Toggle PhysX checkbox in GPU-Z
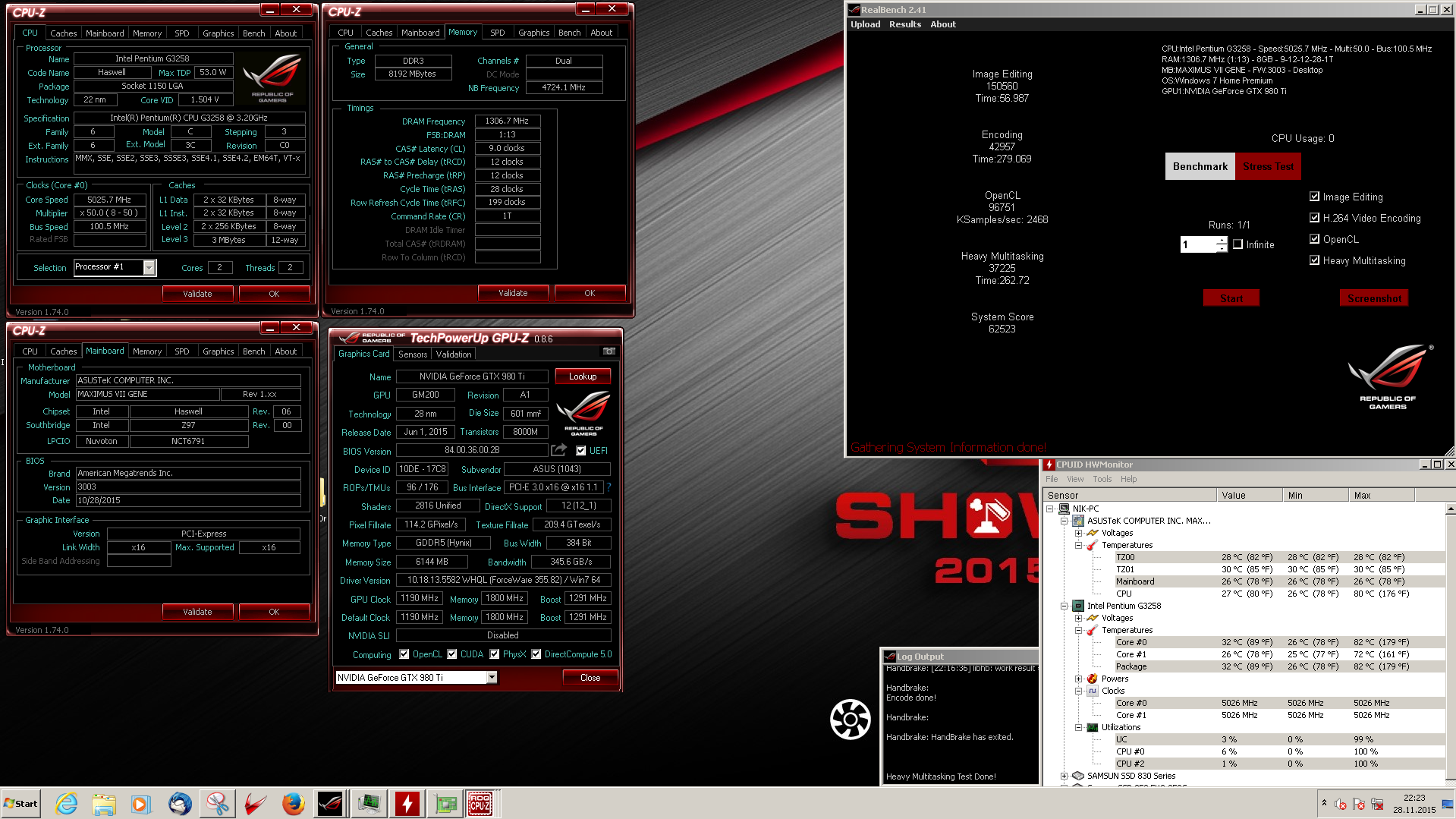1456x819 pixels. pyautogui.click(x=495, y=654)
